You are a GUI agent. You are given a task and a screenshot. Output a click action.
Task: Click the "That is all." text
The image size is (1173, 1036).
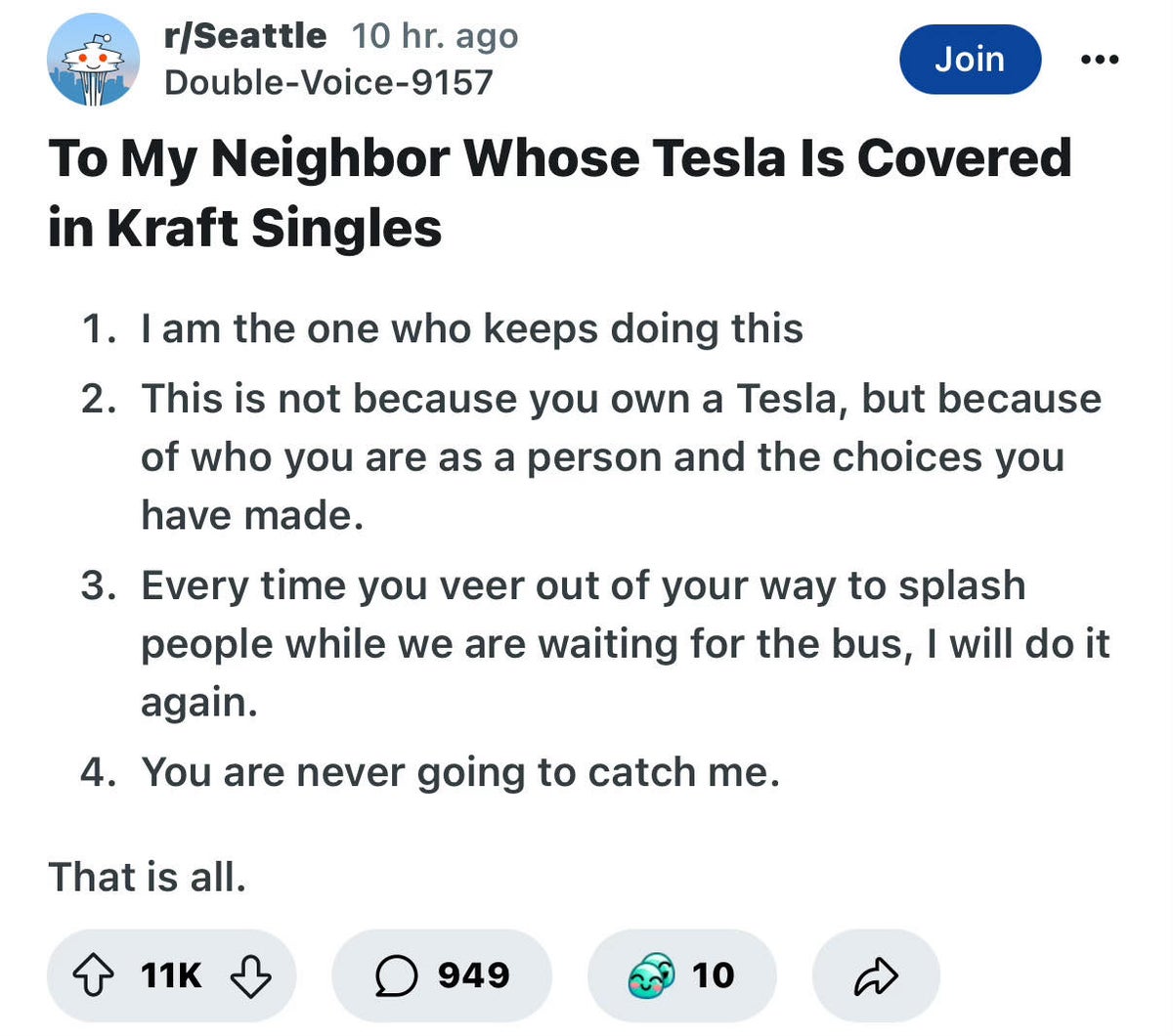(x=147, y=877)
